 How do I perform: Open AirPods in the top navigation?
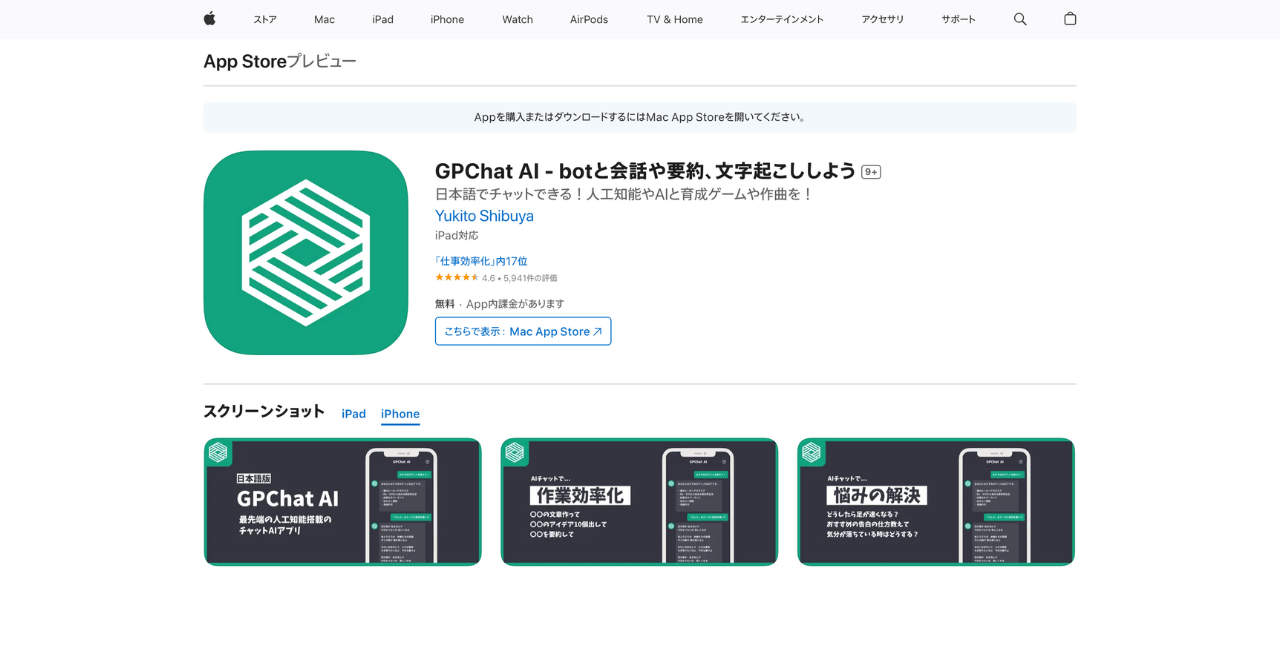589,19
